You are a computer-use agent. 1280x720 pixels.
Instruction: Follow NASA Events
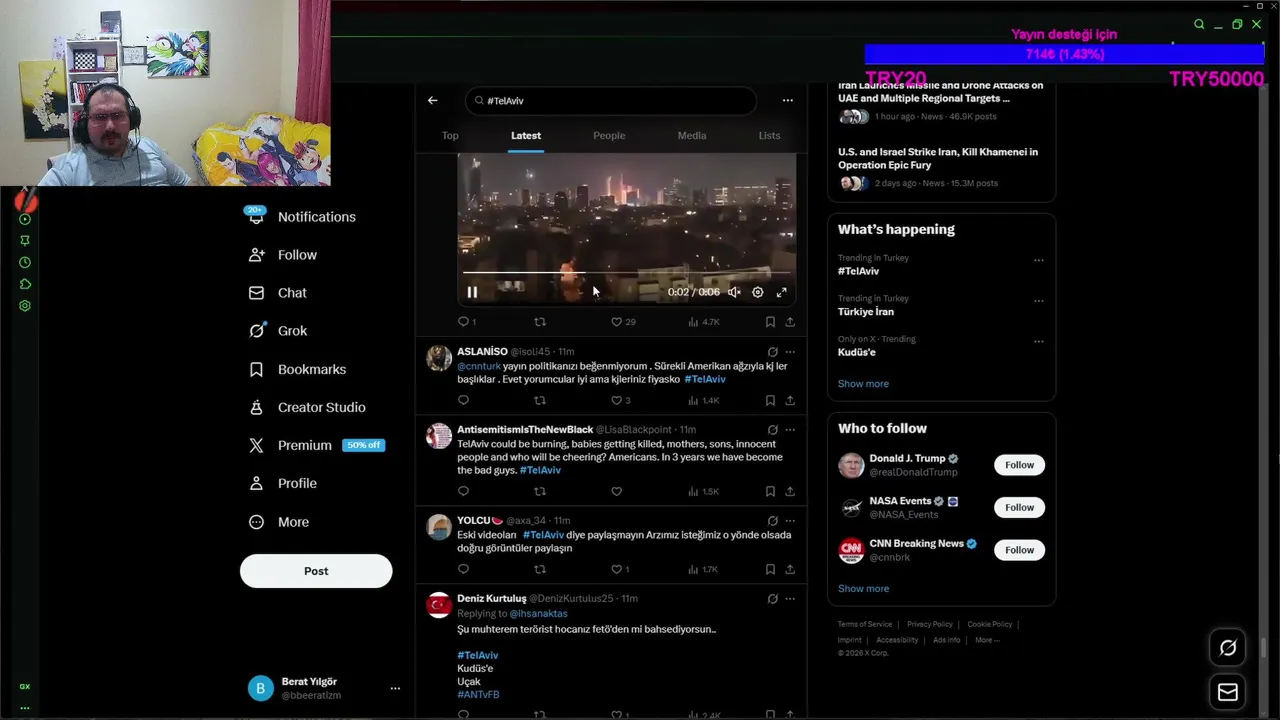tap(1019, 507)
